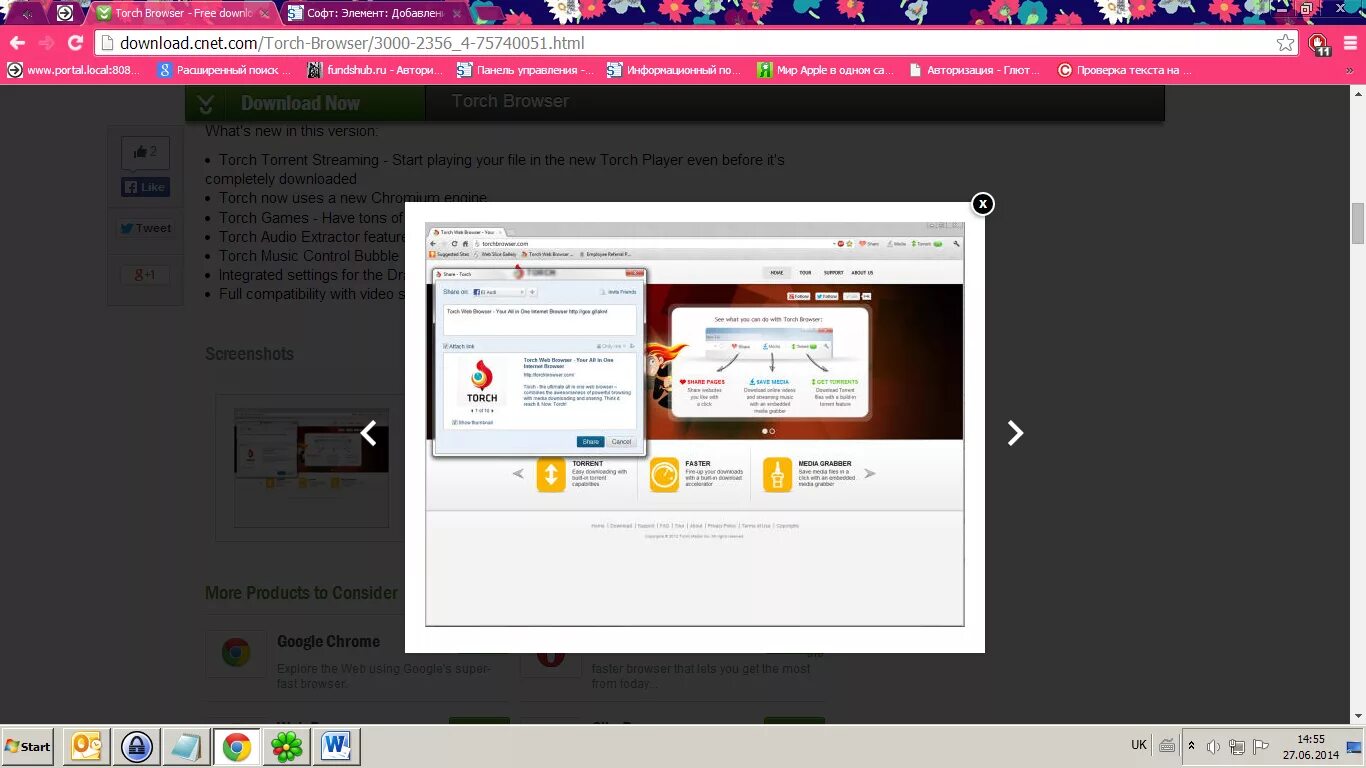
Task: Click the Google +1 button
Action: point(146,274)
